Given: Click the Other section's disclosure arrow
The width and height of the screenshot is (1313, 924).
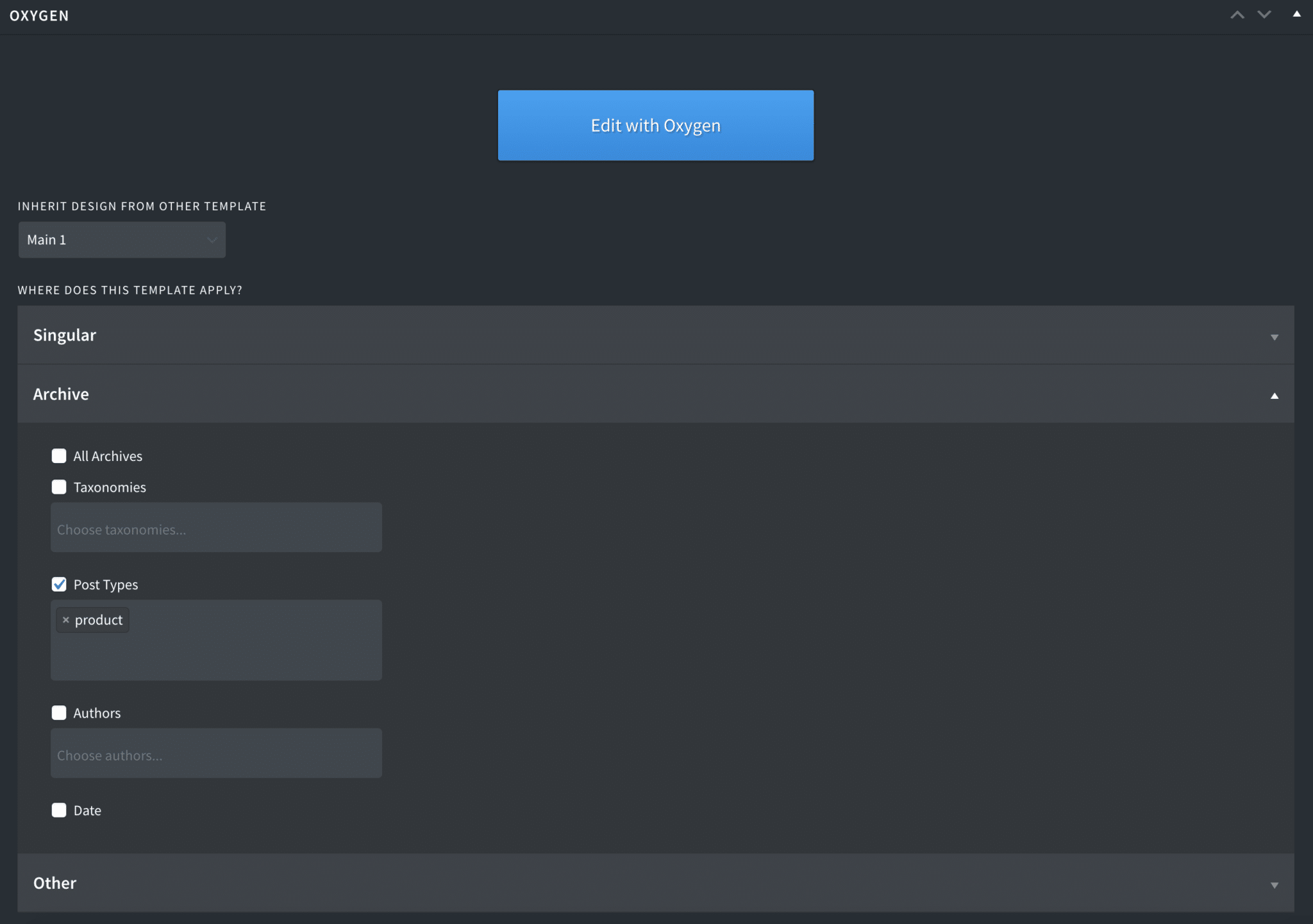Looking at the screenshot, I should [x=1275, y=884].
